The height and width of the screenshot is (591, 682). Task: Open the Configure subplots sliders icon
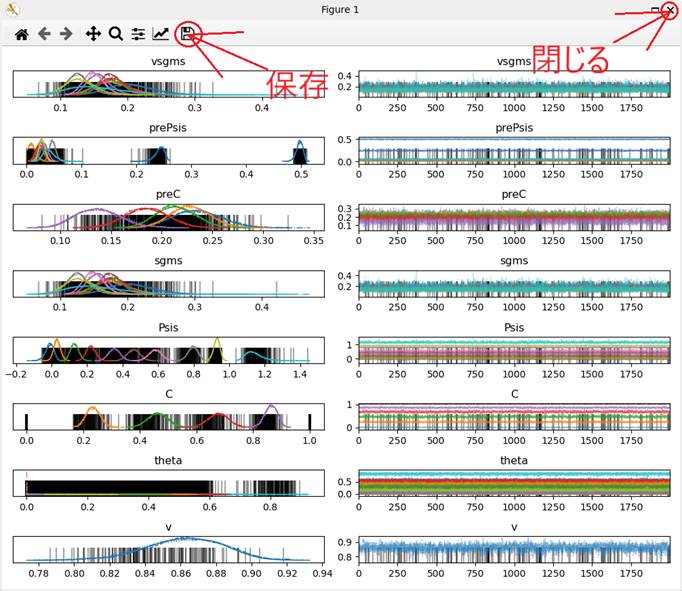138,34
